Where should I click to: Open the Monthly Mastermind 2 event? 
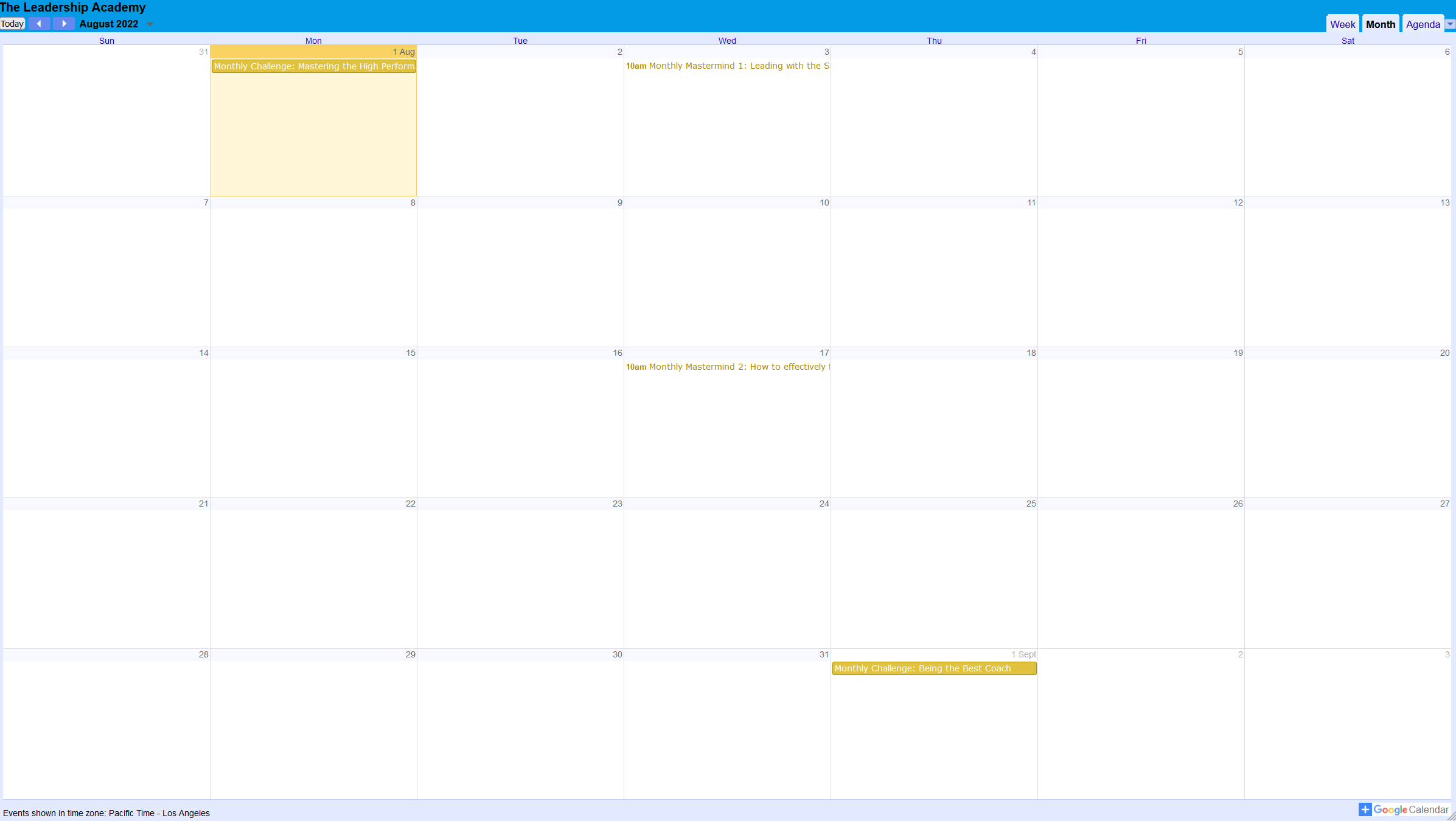pos(727,367)
